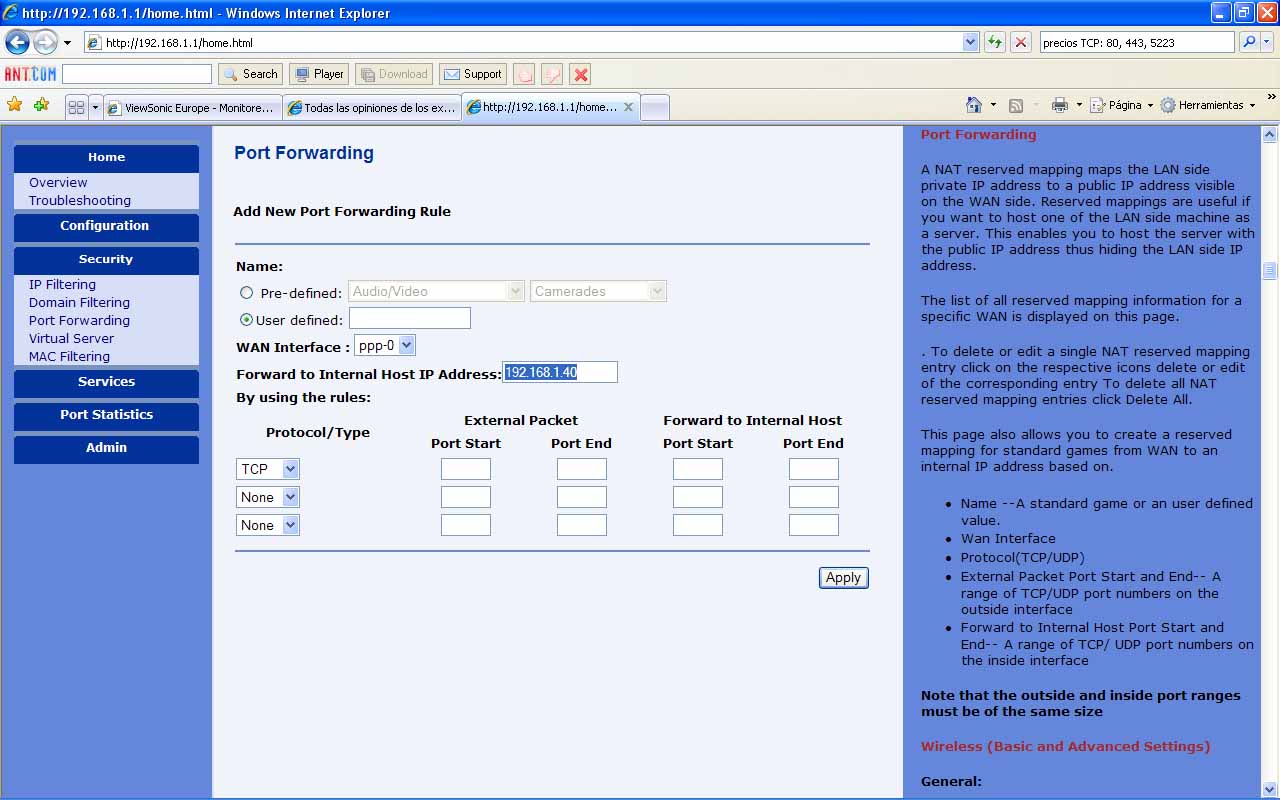The width and height of the screenshot is (1280, 800).
Task: Switch to ViewSonic Europe tab
Action: (x=192, y=108)
